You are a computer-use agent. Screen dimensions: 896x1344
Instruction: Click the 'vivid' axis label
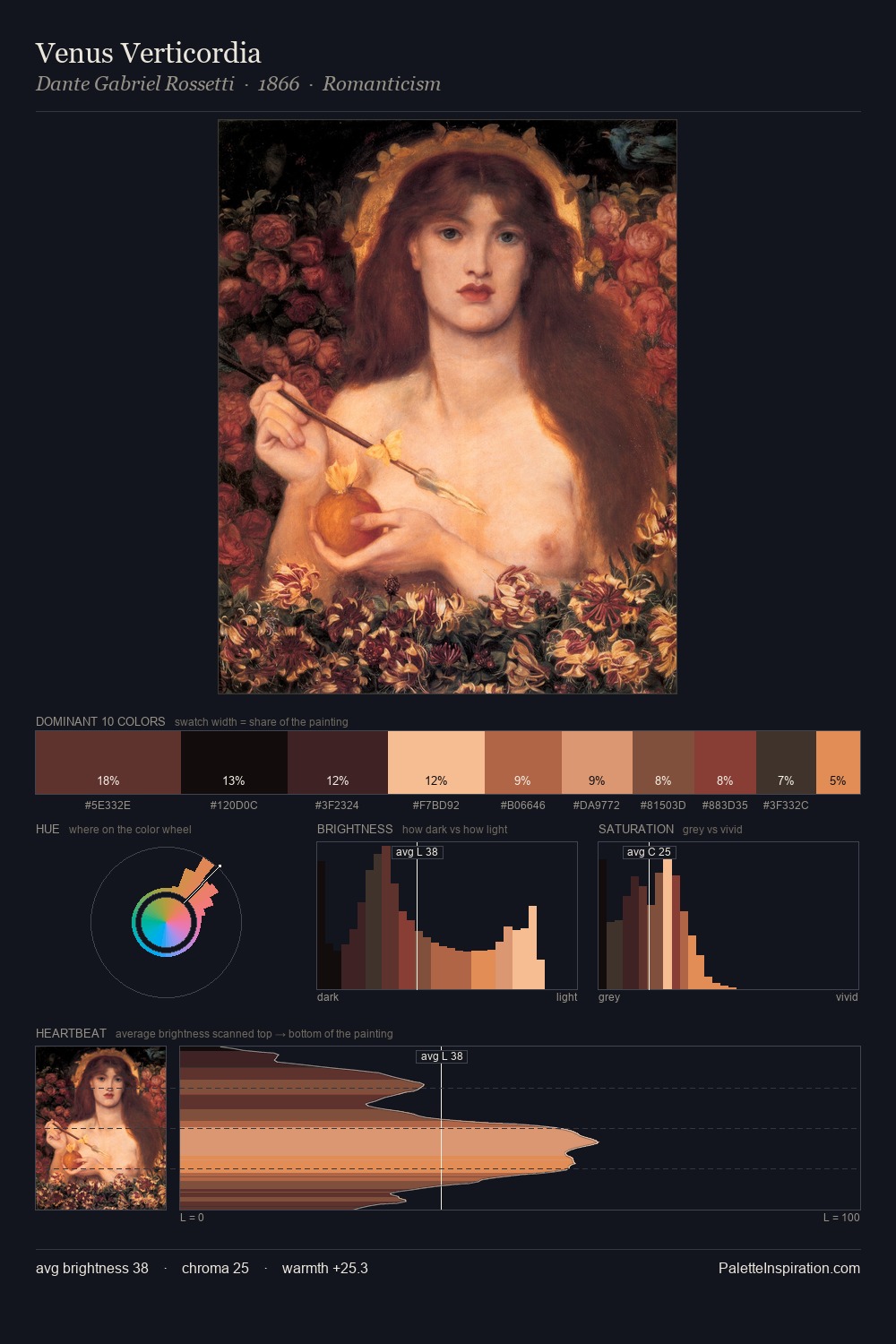pyautogui.click(x=847, y=997)
